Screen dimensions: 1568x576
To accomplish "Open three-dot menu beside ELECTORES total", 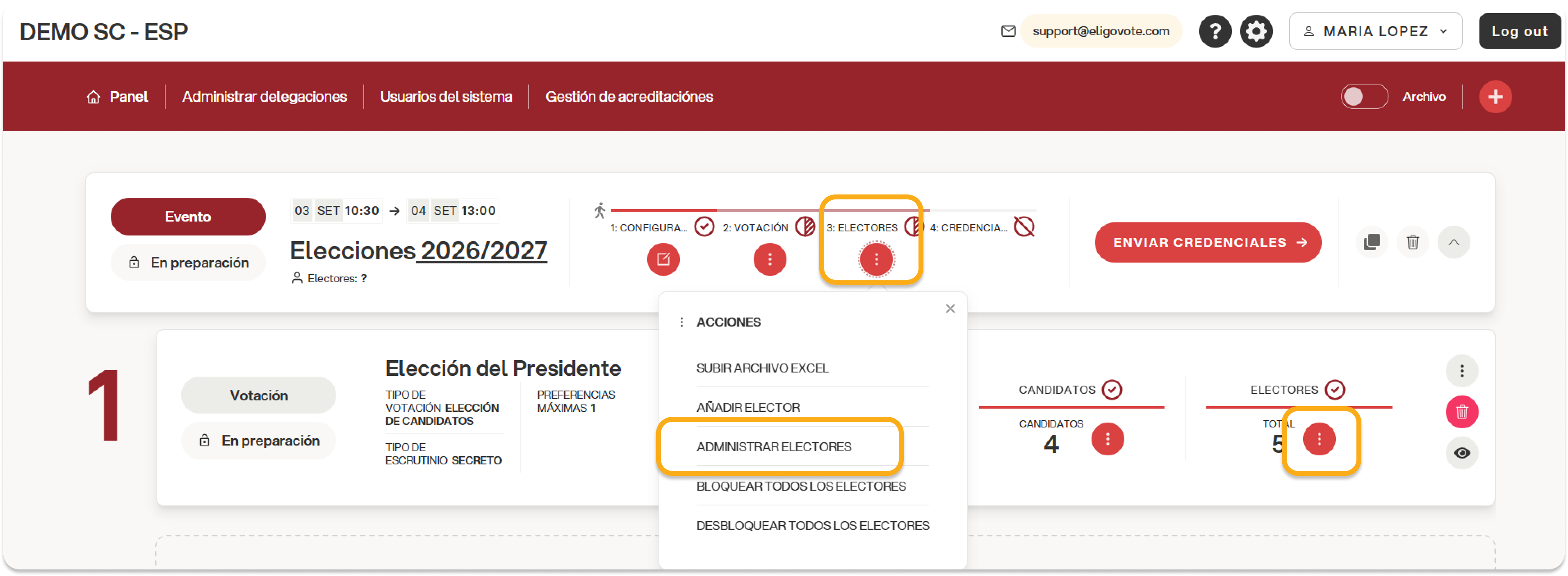I will (1319, 439).
